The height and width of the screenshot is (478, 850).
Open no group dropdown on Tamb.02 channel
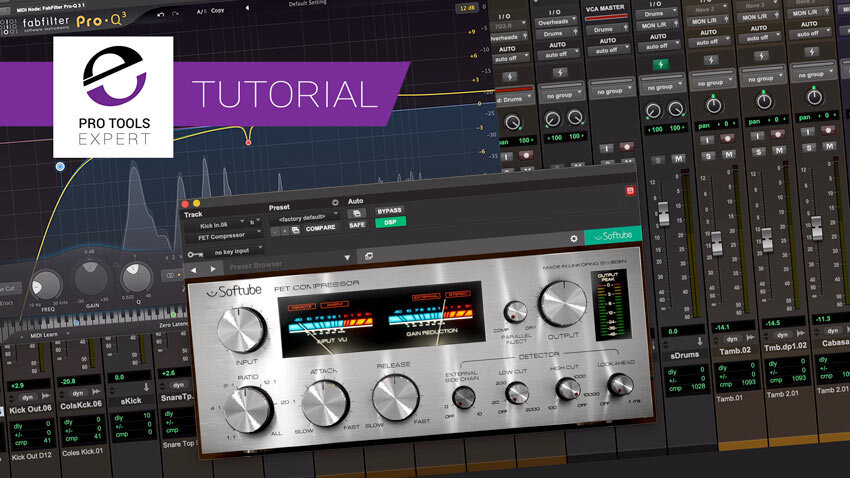pyautogui.click(x=713, y=82)
